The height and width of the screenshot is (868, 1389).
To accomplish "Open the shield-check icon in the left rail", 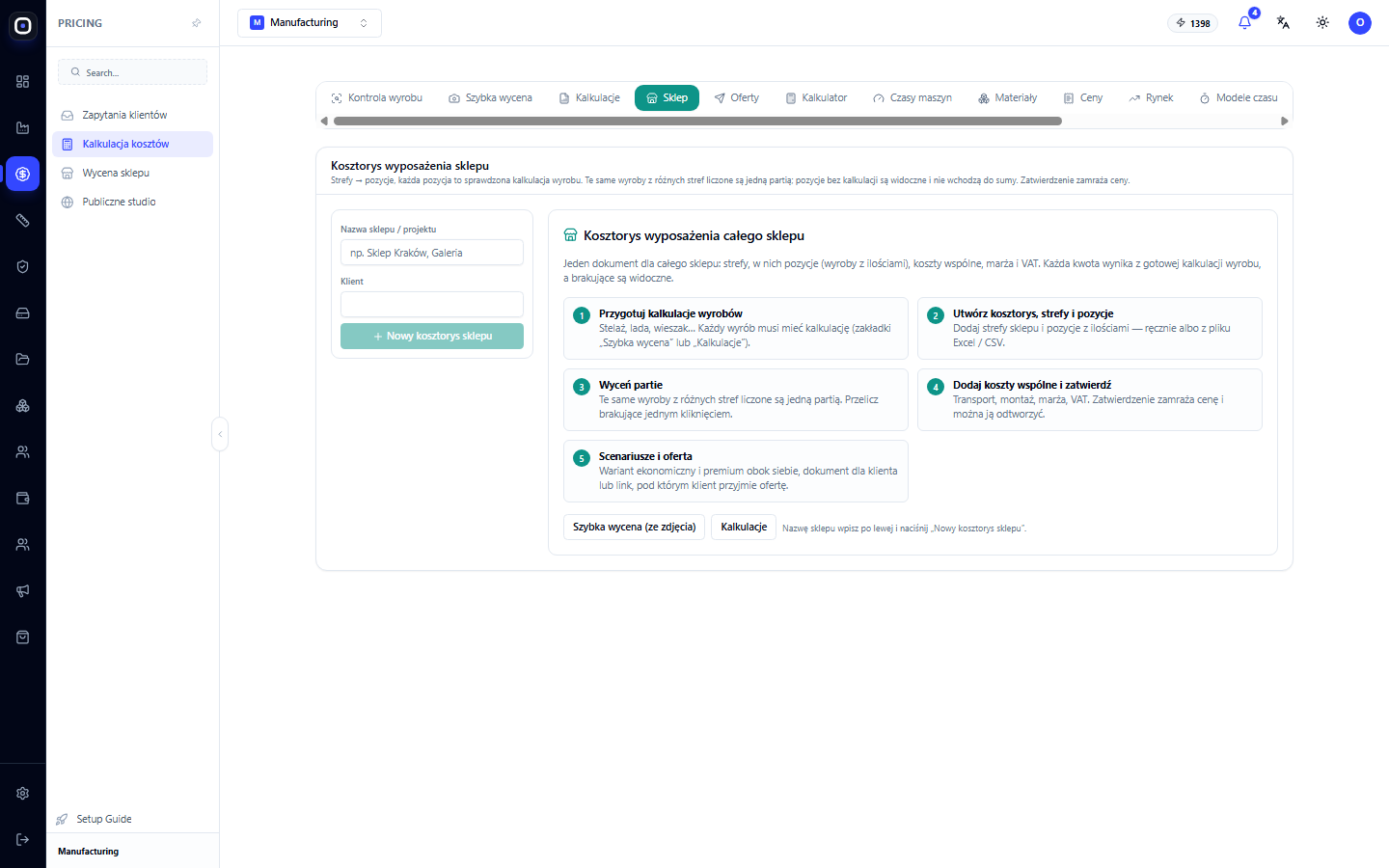I will (x=23, y=267).
